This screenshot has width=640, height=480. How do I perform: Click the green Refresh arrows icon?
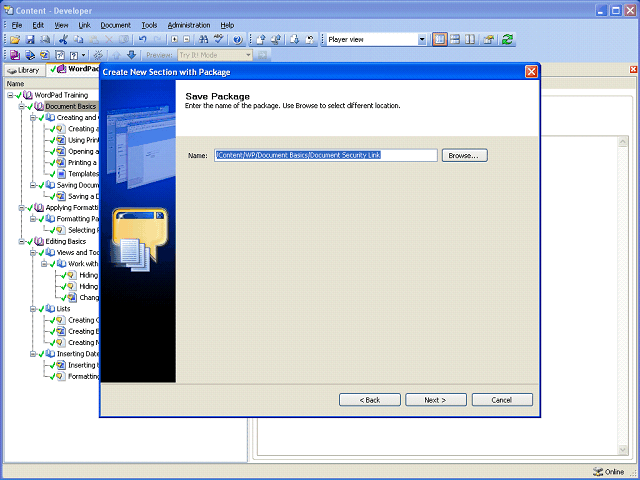(x=508, y=40)
